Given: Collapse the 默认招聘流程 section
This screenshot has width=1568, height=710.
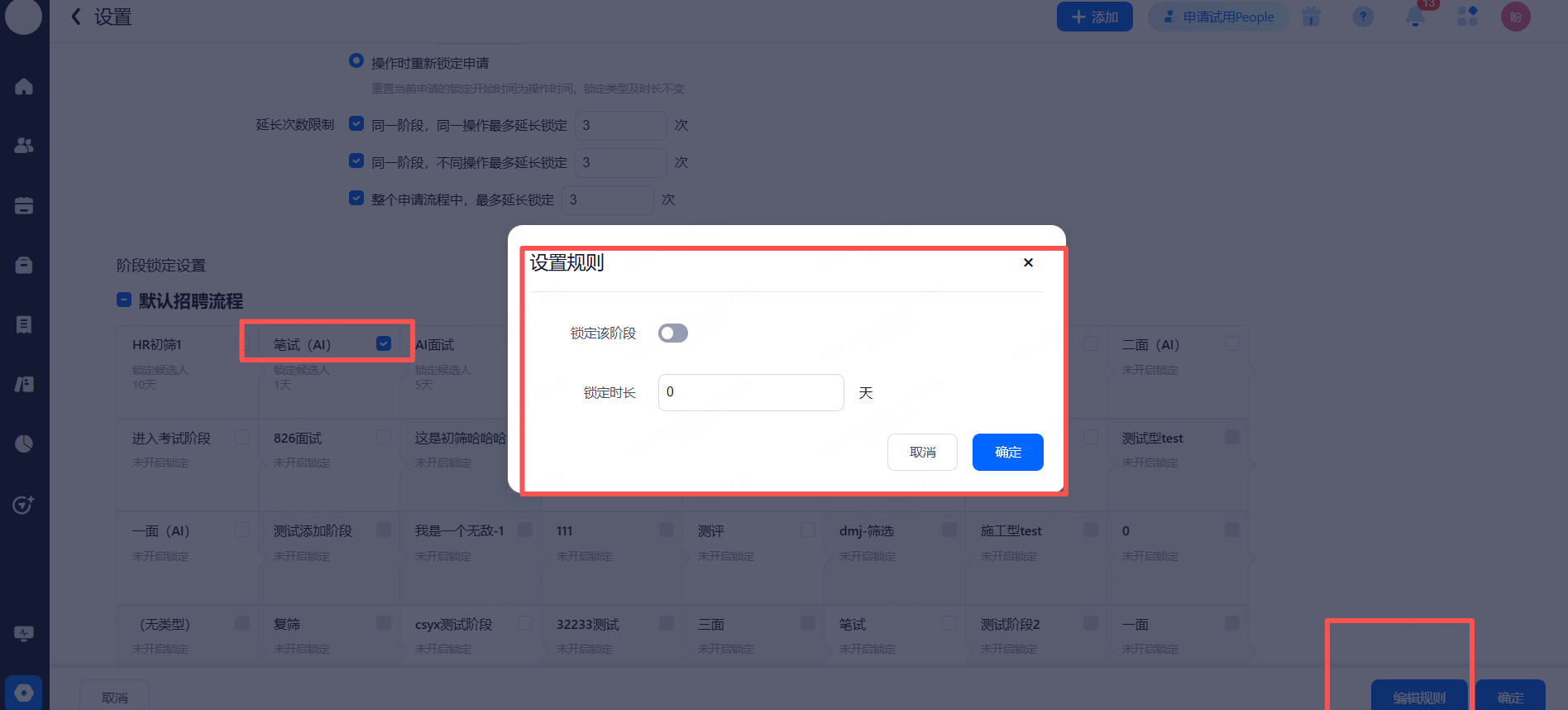Looking at the screenshot, I should pos(124,300).
